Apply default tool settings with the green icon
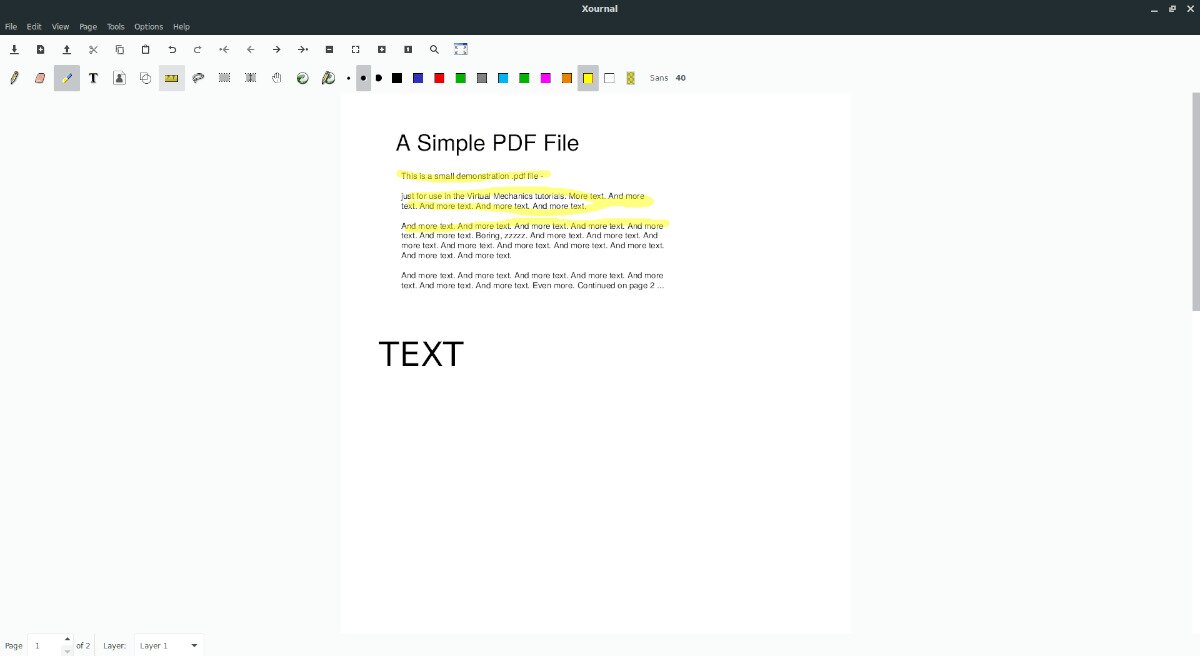Viewport: 1200px width, 656px height. pos(302,78)
